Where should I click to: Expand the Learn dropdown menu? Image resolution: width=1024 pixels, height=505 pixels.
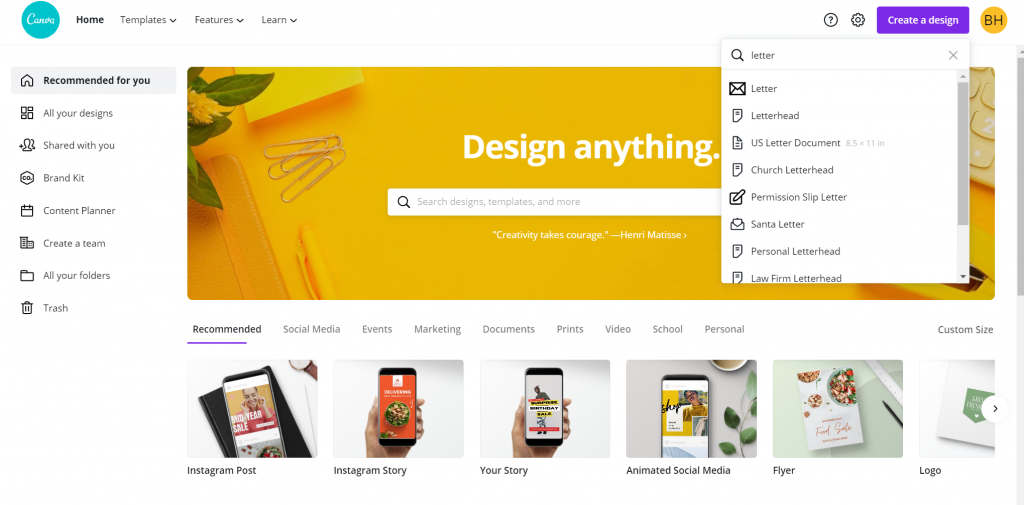pos(279,20)
